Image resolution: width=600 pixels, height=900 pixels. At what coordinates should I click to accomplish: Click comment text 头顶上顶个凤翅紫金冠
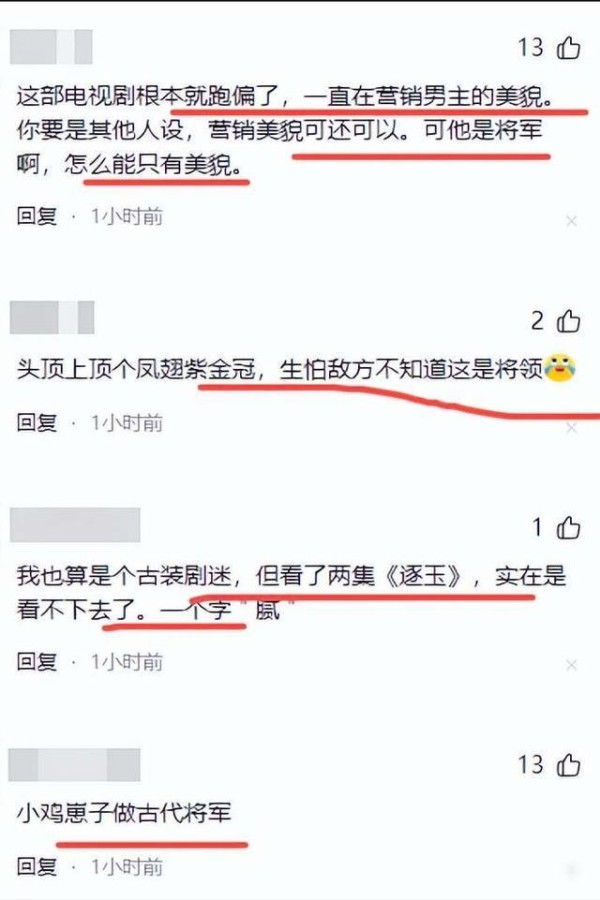[136, 370]
